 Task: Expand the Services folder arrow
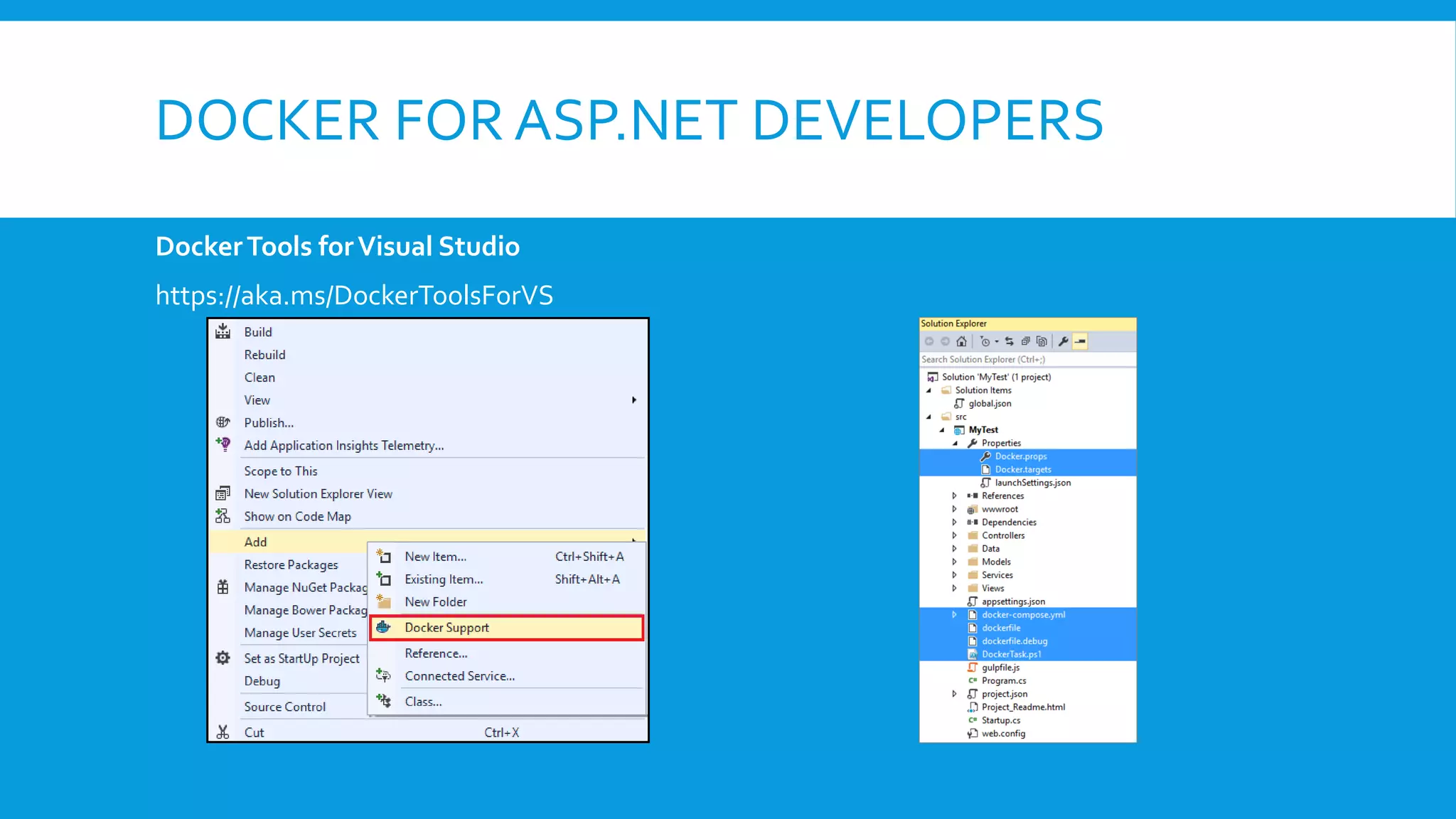click(x=955, y=575)
